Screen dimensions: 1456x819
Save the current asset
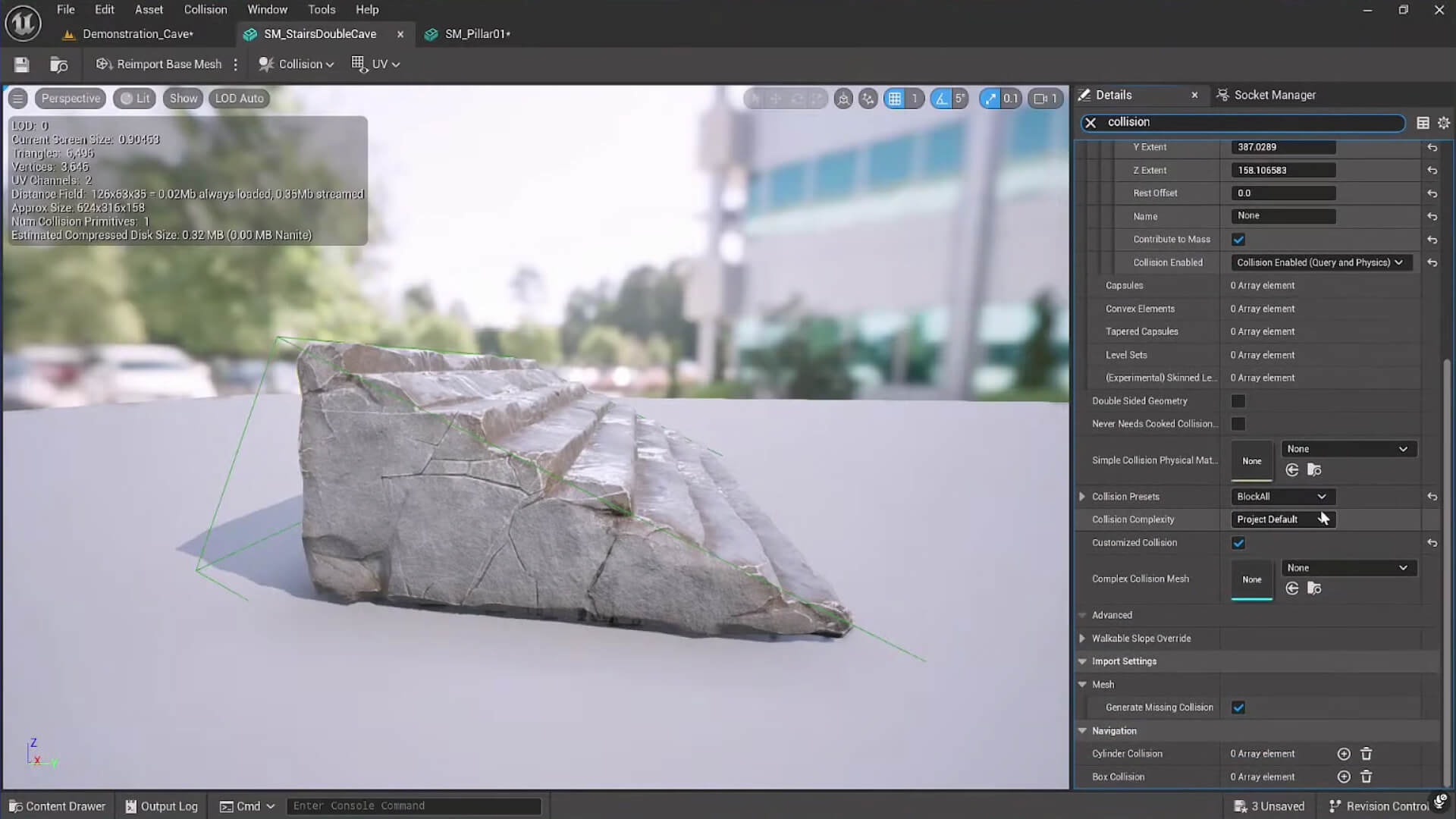point(21,64)
